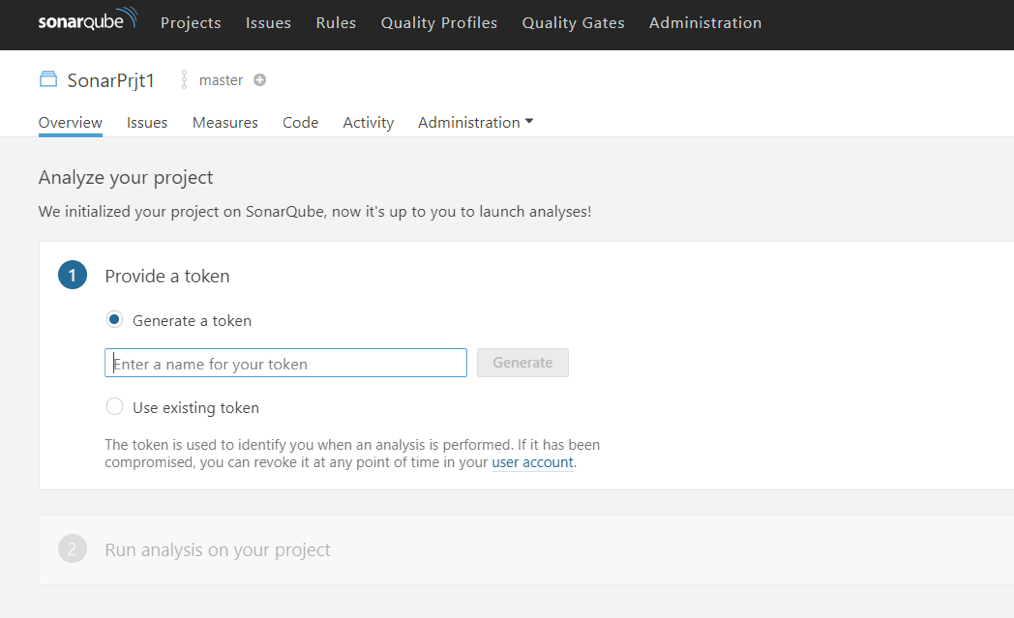Viewport: 1014px width, 618px height.
Task: Open Quality Gates
Action: tap(573, 23)
